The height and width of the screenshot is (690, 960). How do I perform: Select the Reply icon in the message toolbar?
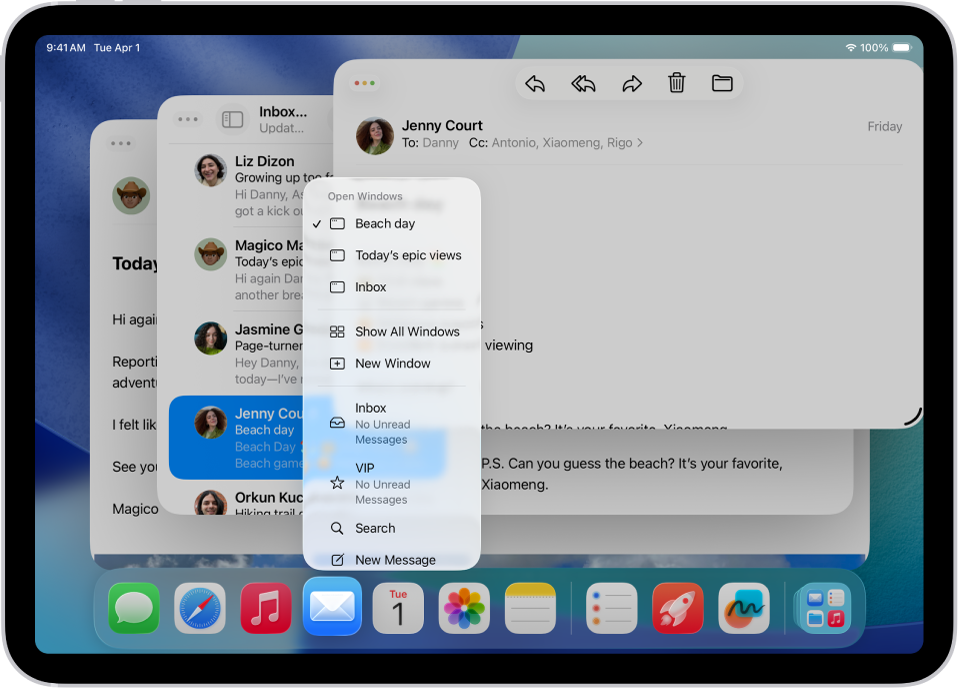(x=535, y=83)
